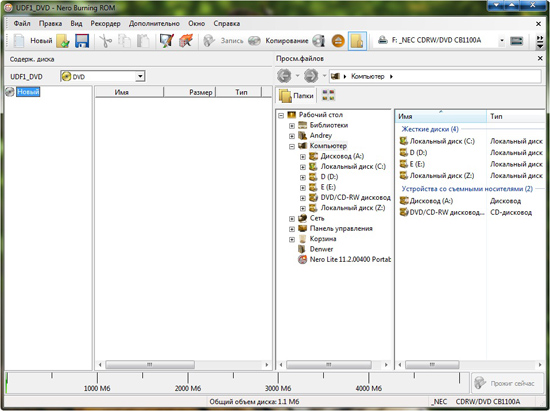
Task: Click the choose recorder device icon
Action: [x=516, y=41]
